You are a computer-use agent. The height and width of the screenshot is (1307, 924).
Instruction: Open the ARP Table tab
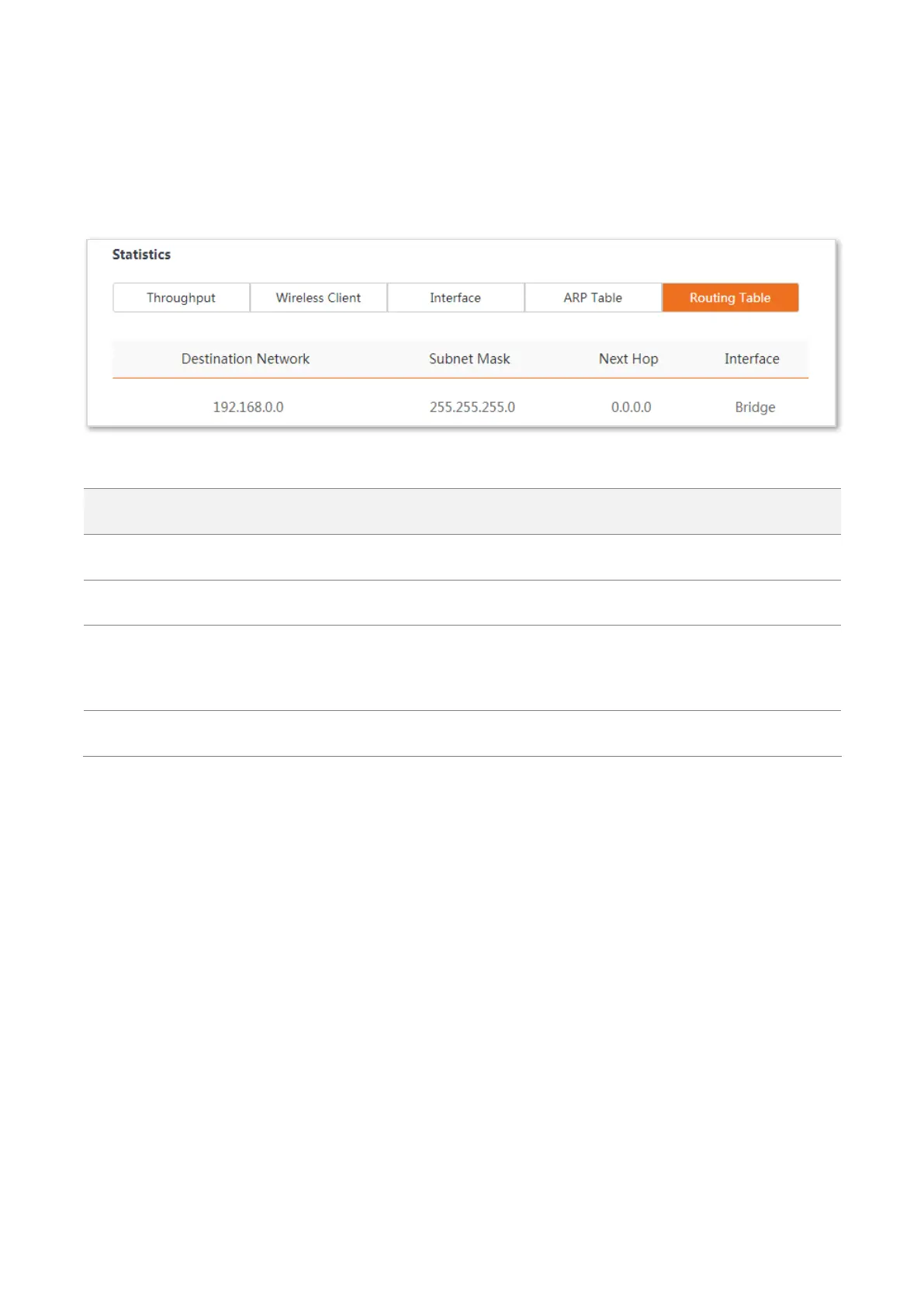[x=593, y=297]
